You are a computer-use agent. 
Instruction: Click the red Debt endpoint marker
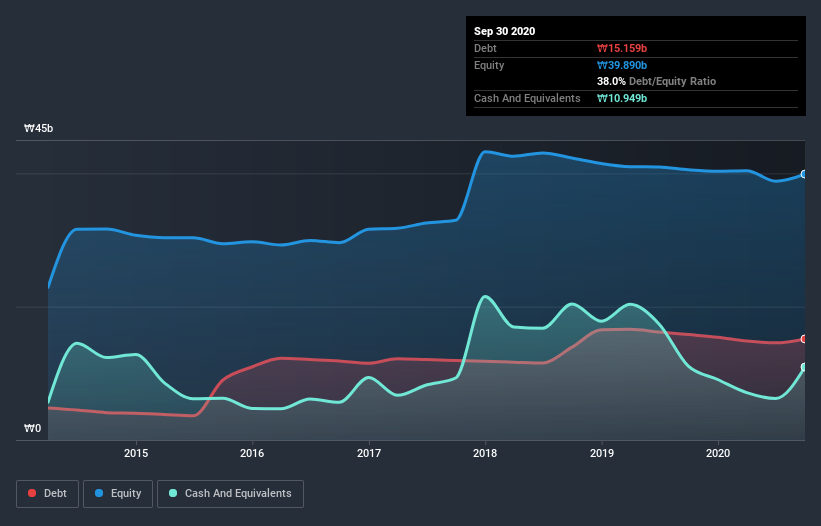pyautogui.click(x=804, y=339)
